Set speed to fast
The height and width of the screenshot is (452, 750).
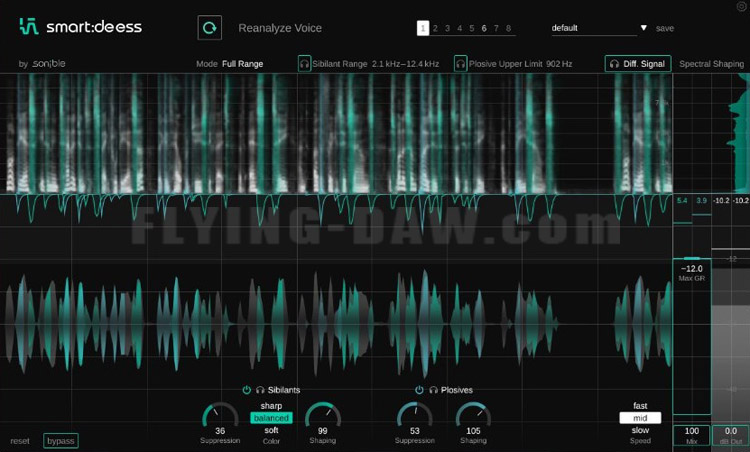click(x=640, y=406)
